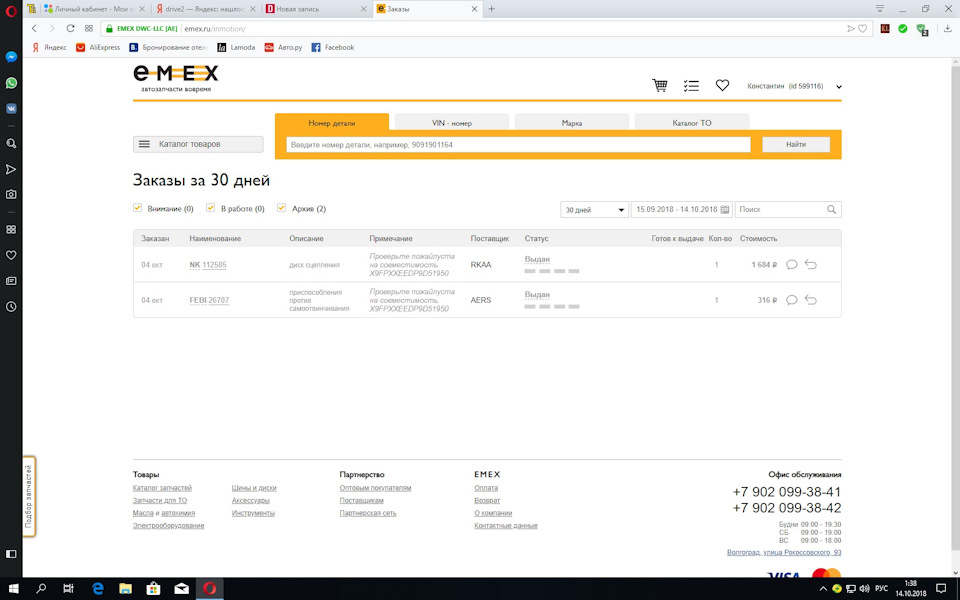Screen dimensions: 960x600
Task: Open Каталог товаров menu
Action: coord(198,144)
